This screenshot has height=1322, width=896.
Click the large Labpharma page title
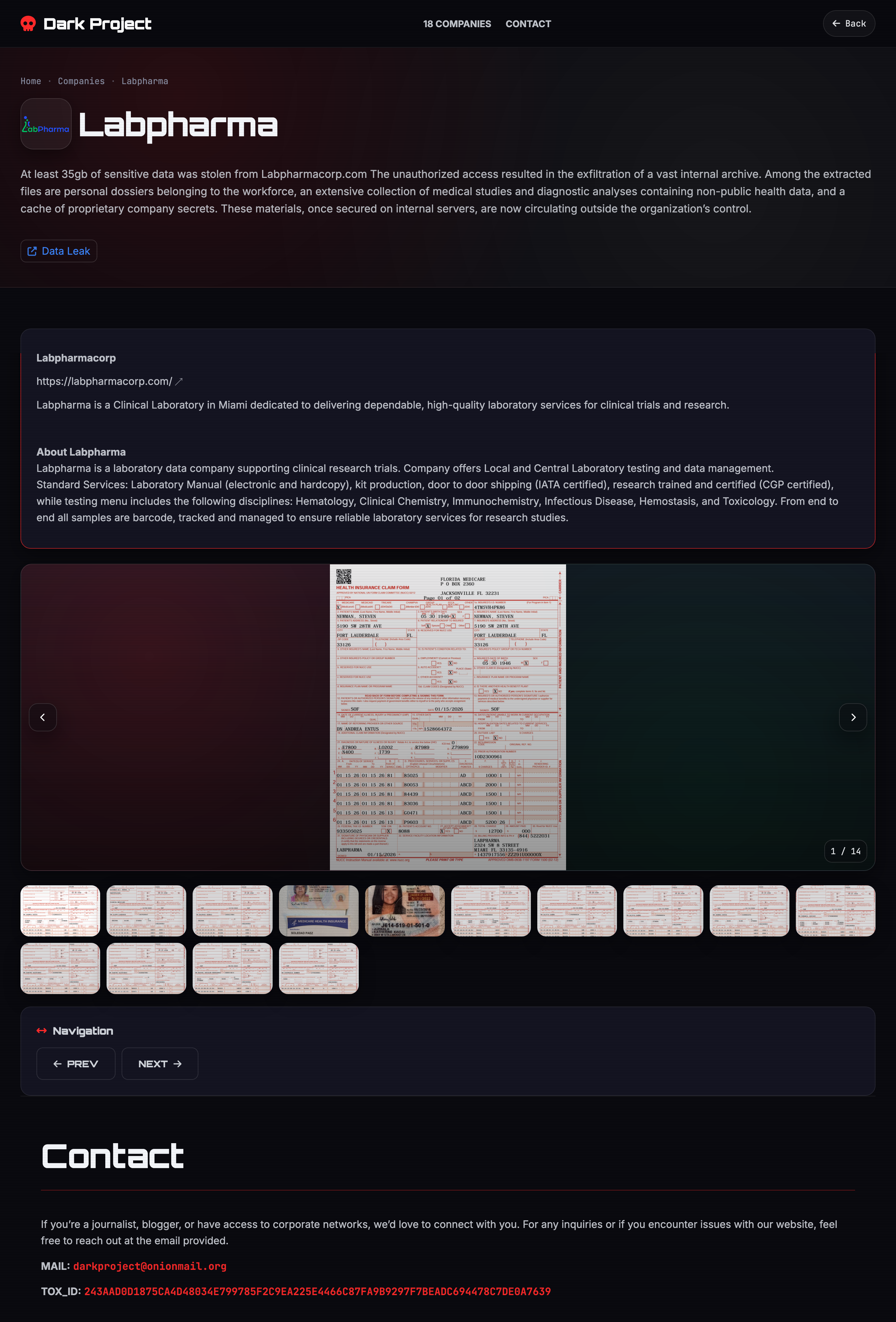click(178, 125)
